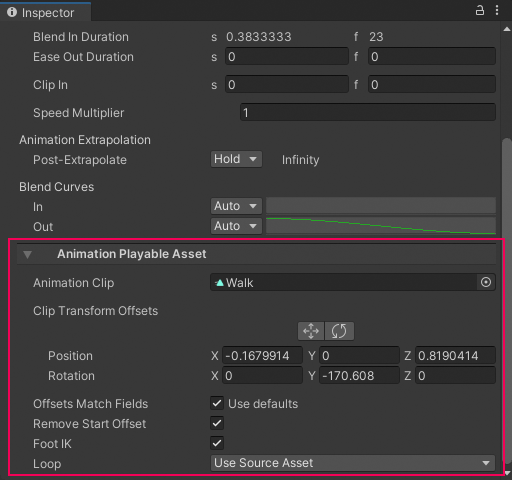Select the Inspector tab
The height and width of the screenshot is (480, 512).
pos(45,12)
